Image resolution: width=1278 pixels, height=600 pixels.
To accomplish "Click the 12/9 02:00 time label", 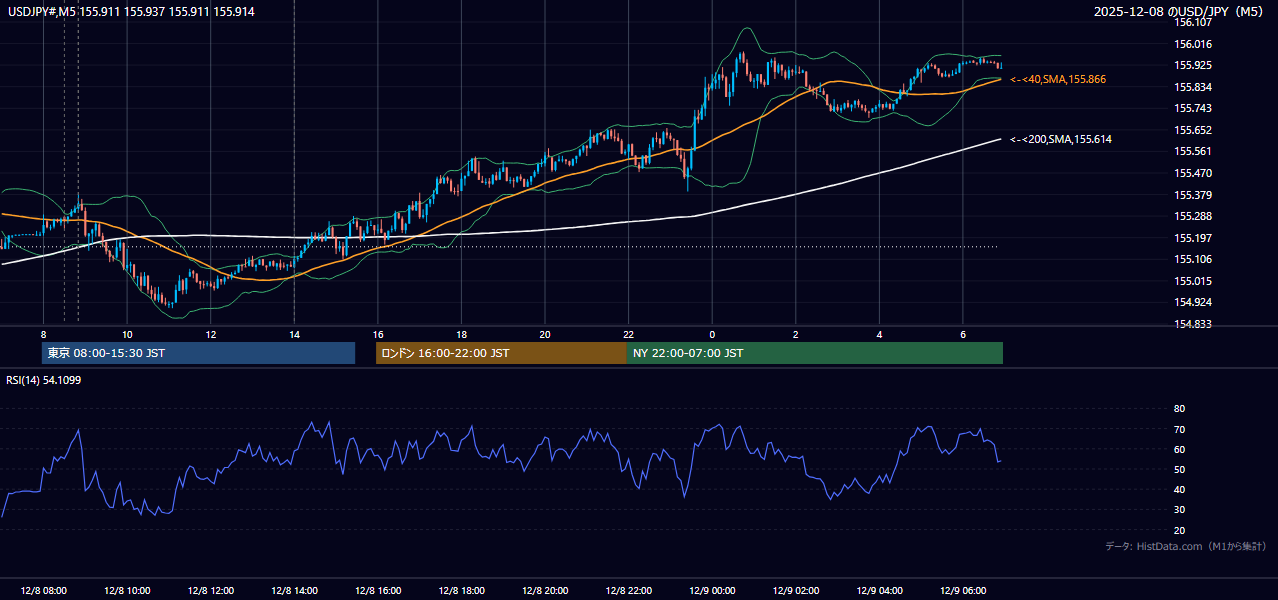I will (x=795, y=591).
